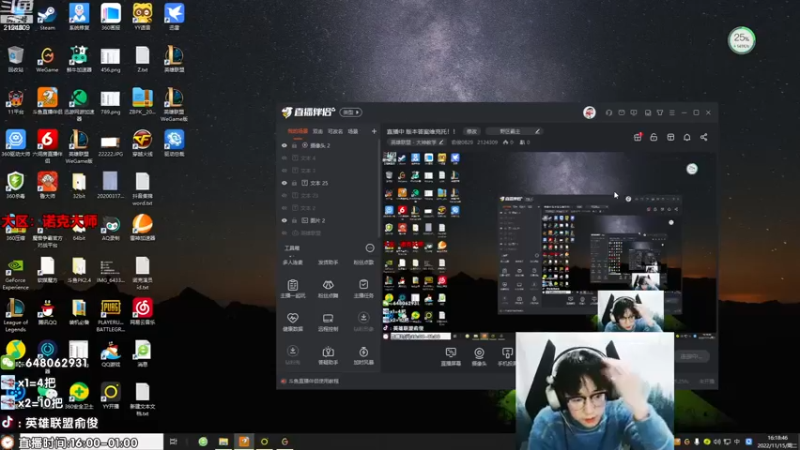Click 修改 button beside stream title
The height and width of the screenshot is (450, 800).
click(471, 131)
